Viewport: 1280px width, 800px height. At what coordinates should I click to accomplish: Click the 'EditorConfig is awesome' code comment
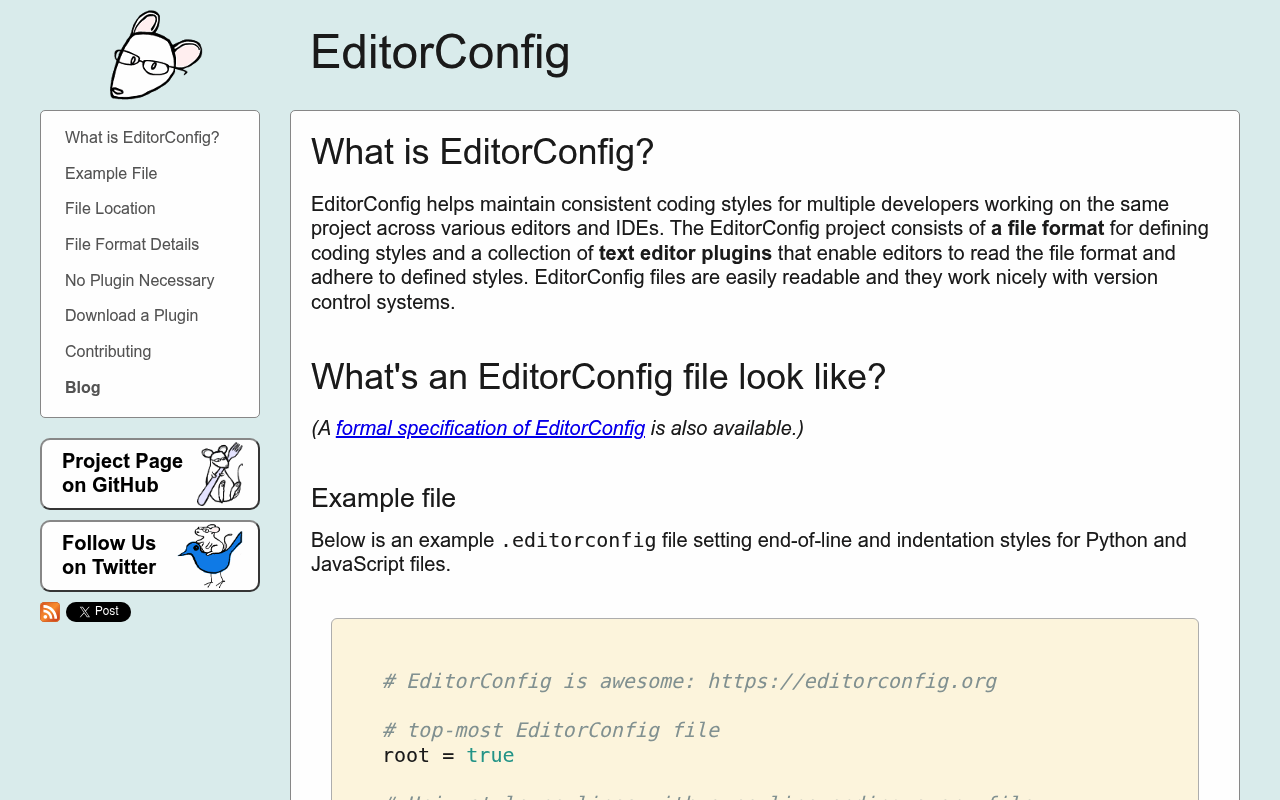pos(690,681)
